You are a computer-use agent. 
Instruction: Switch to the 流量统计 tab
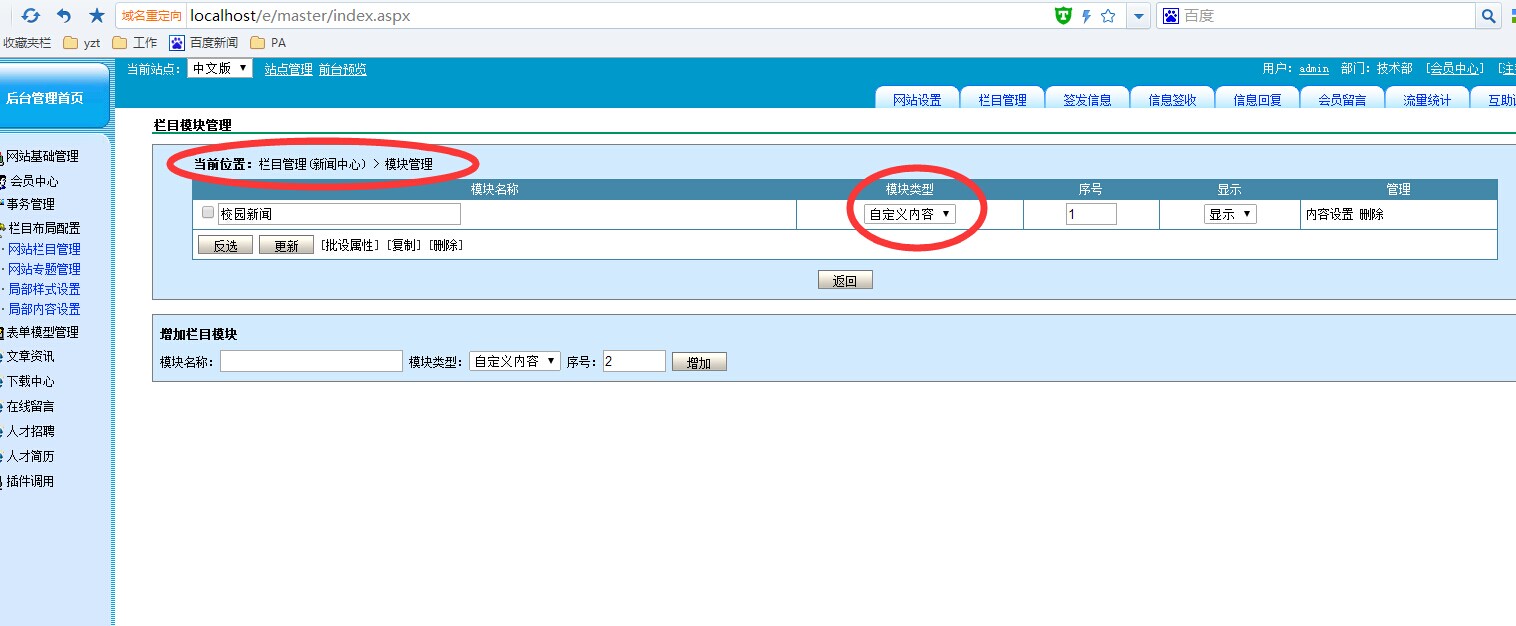tap(1426, 100)
